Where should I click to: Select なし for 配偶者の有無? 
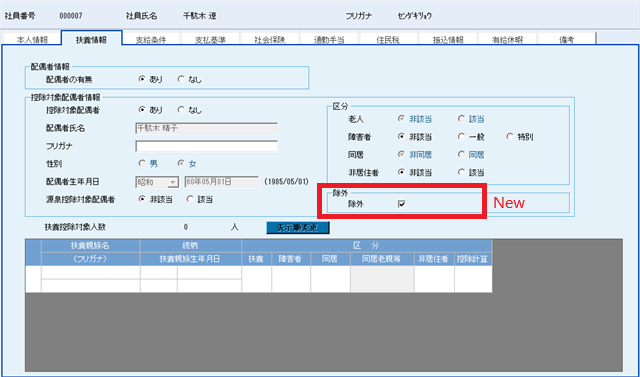pyautogui.click(x=181, y=80)
